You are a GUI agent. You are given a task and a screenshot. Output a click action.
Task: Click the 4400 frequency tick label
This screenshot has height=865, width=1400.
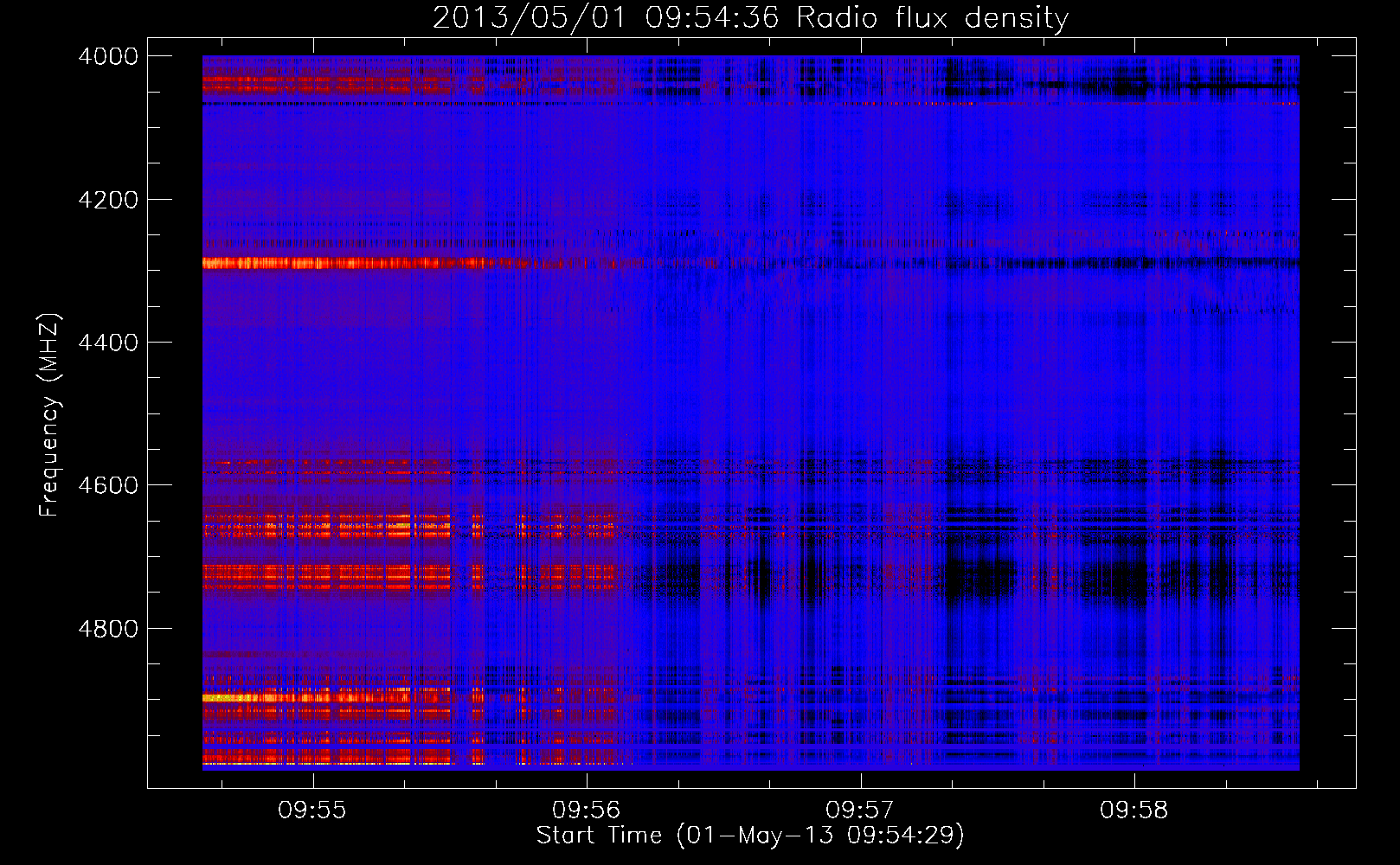pos(108,343)
